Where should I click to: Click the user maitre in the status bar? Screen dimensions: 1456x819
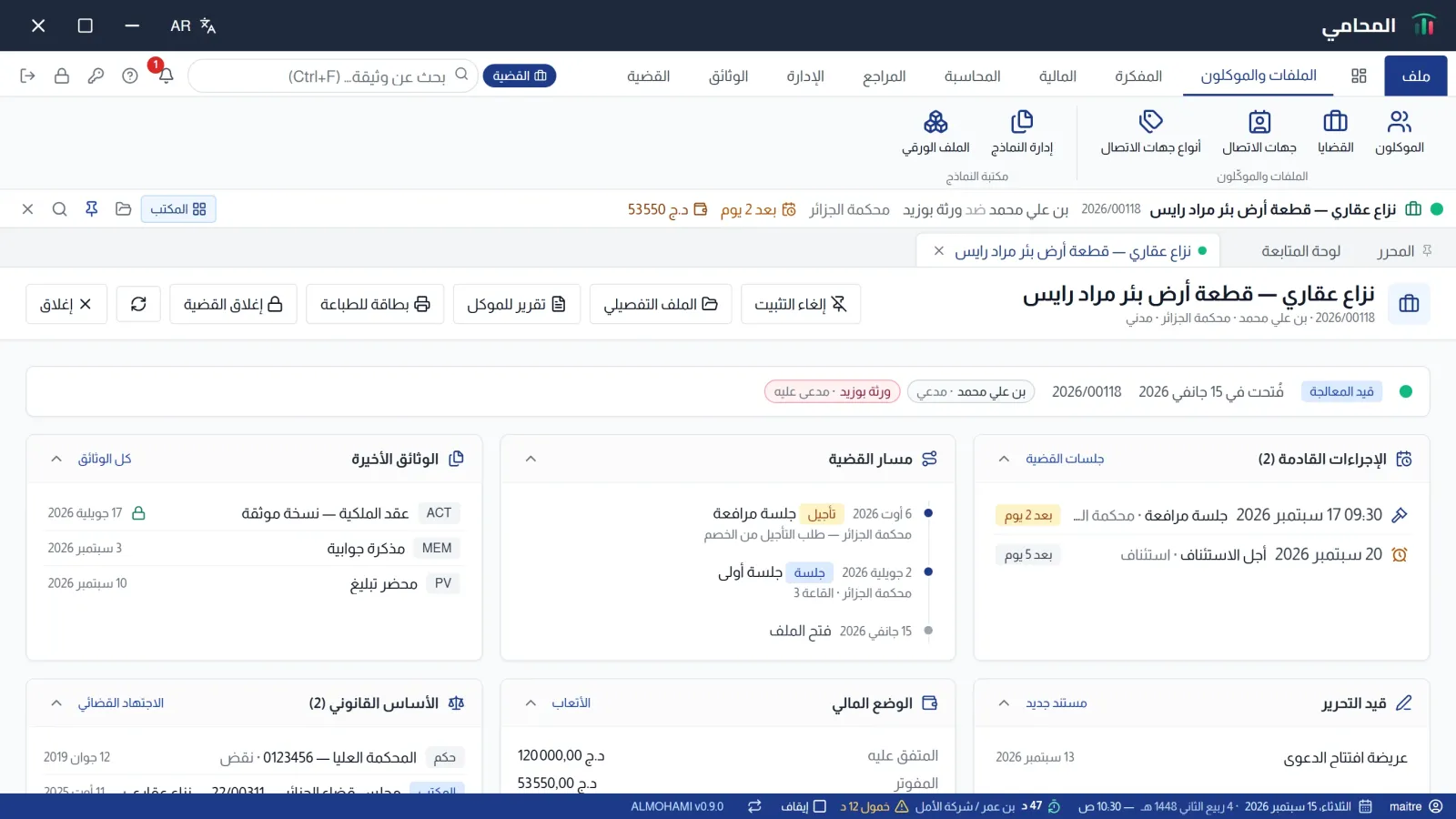click(x=1416, y=806)
